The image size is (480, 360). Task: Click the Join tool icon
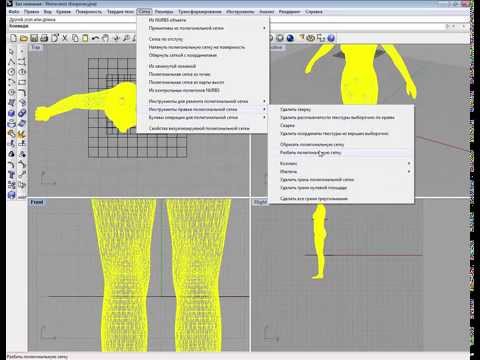pos(12,134)
